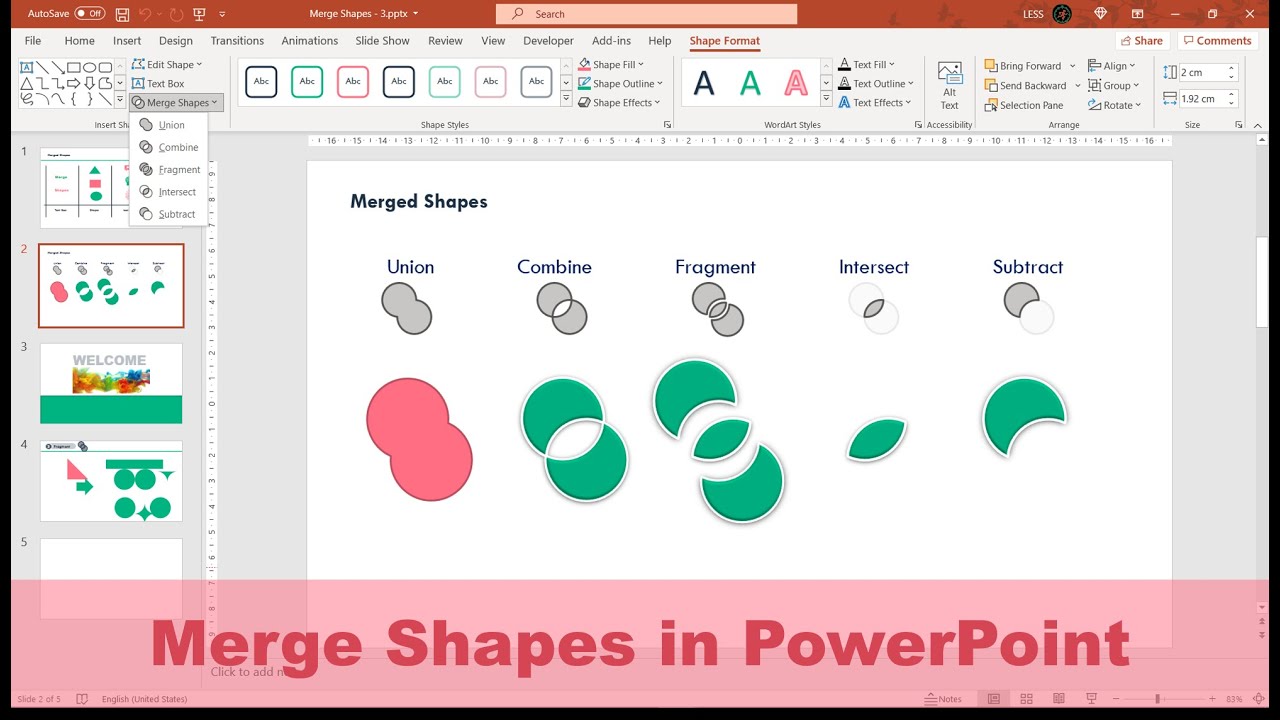Image resolution: width=1280 pixels, height=720 pixels.
Task: Choose Combine from Merge Shapes menu
Action: [x=168, y=147]
